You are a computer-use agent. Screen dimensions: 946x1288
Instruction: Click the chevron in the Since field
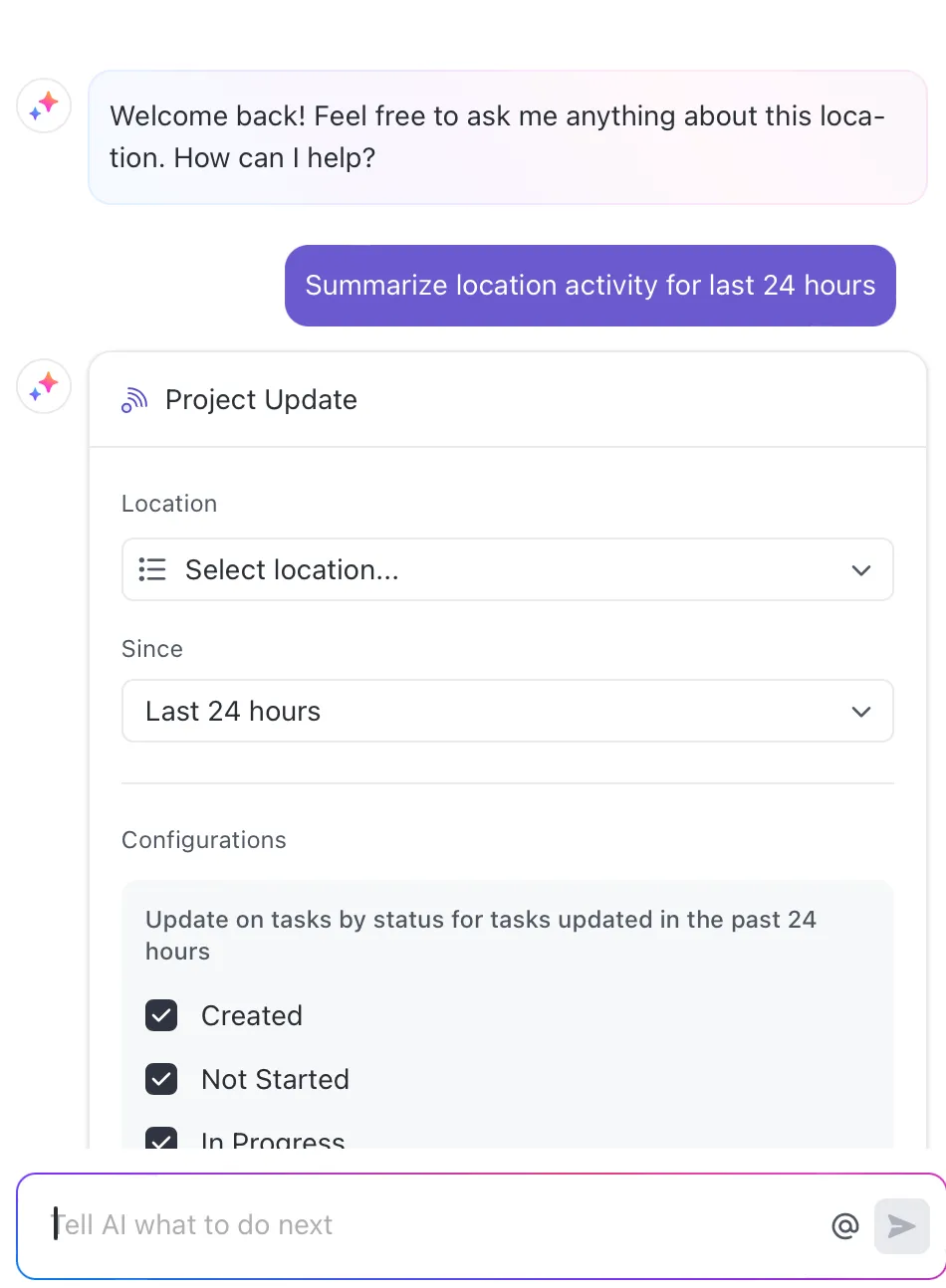[x=861, y=712]
